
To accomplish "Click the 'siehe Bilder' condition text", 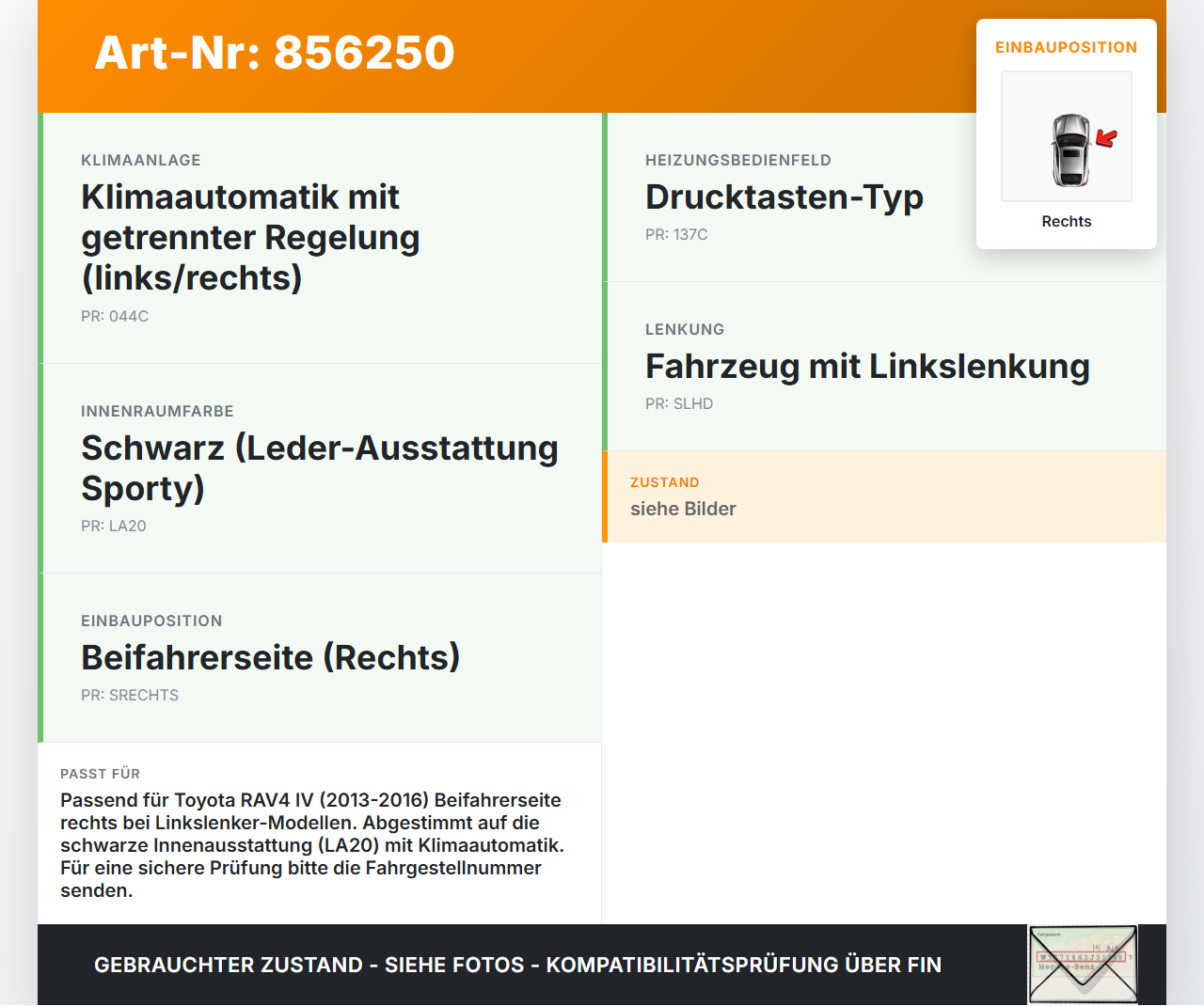I will coord(683,509).
